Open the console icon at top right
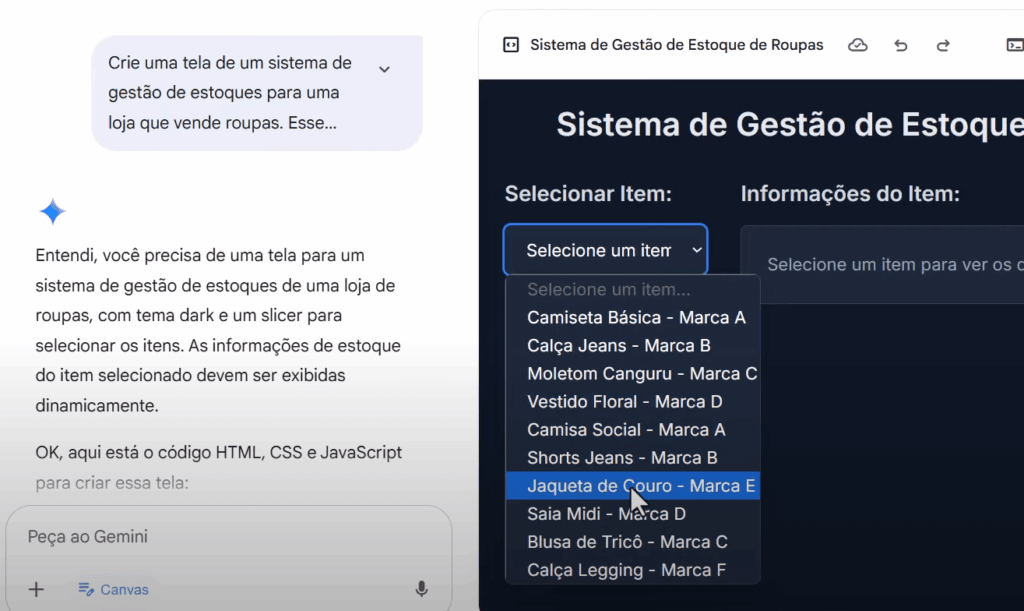The height and width of the screenshot is (611, 1024). point(1015,45)
